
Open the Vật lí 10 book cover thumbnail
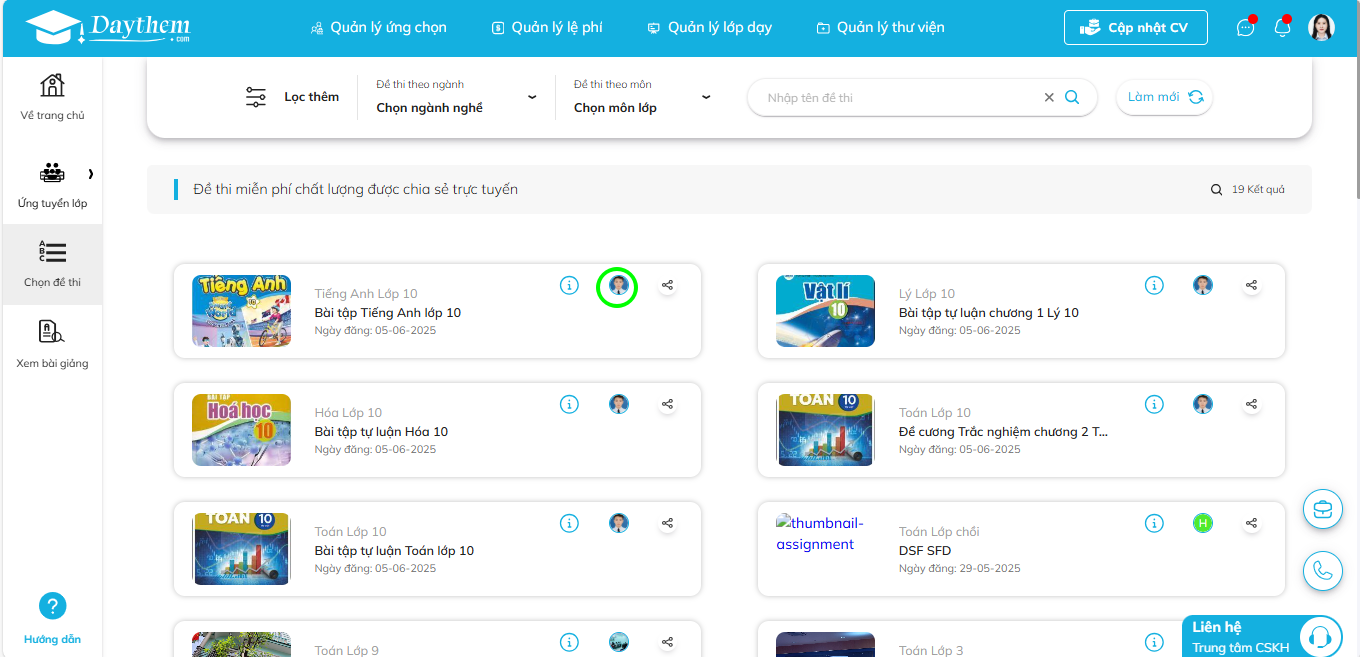click(825, 311)
